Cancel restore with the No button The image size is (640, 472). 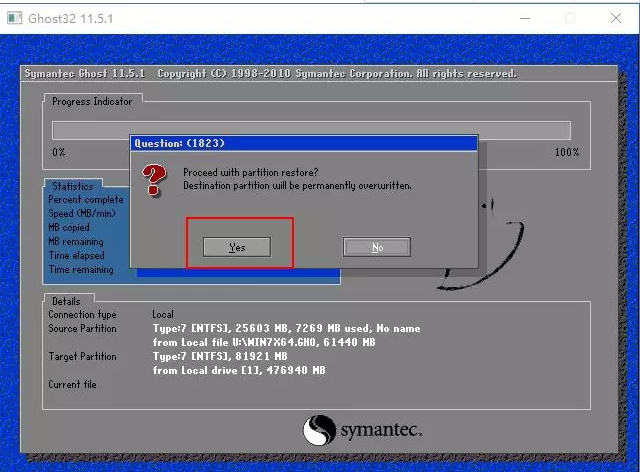pyautogui.click(x=377, y=247)
